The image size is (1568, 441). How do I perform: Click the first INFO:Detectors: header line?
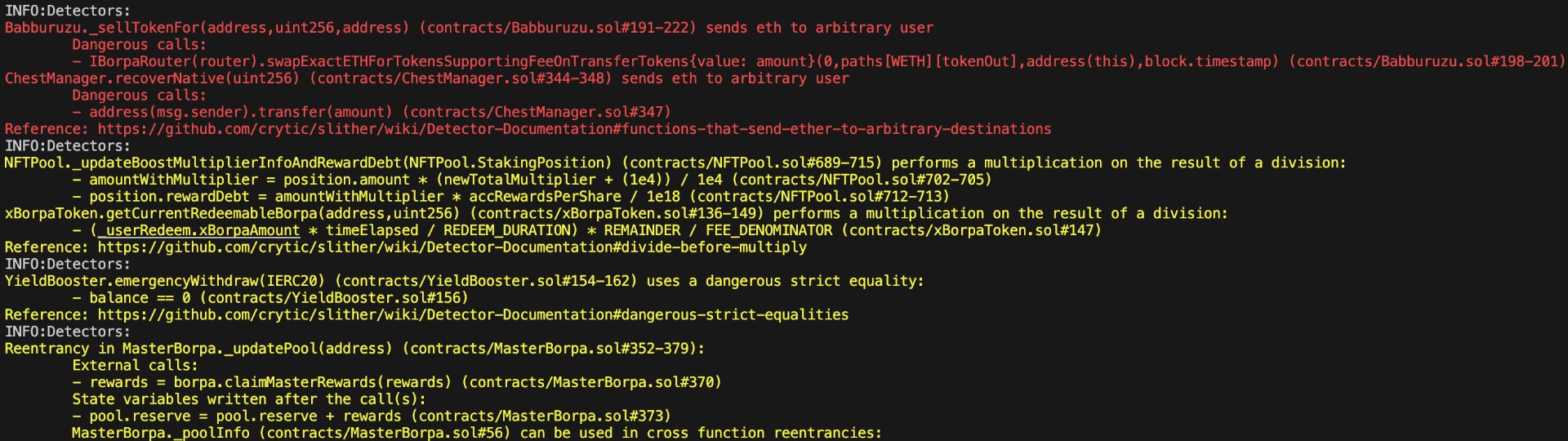pos(68,11)
